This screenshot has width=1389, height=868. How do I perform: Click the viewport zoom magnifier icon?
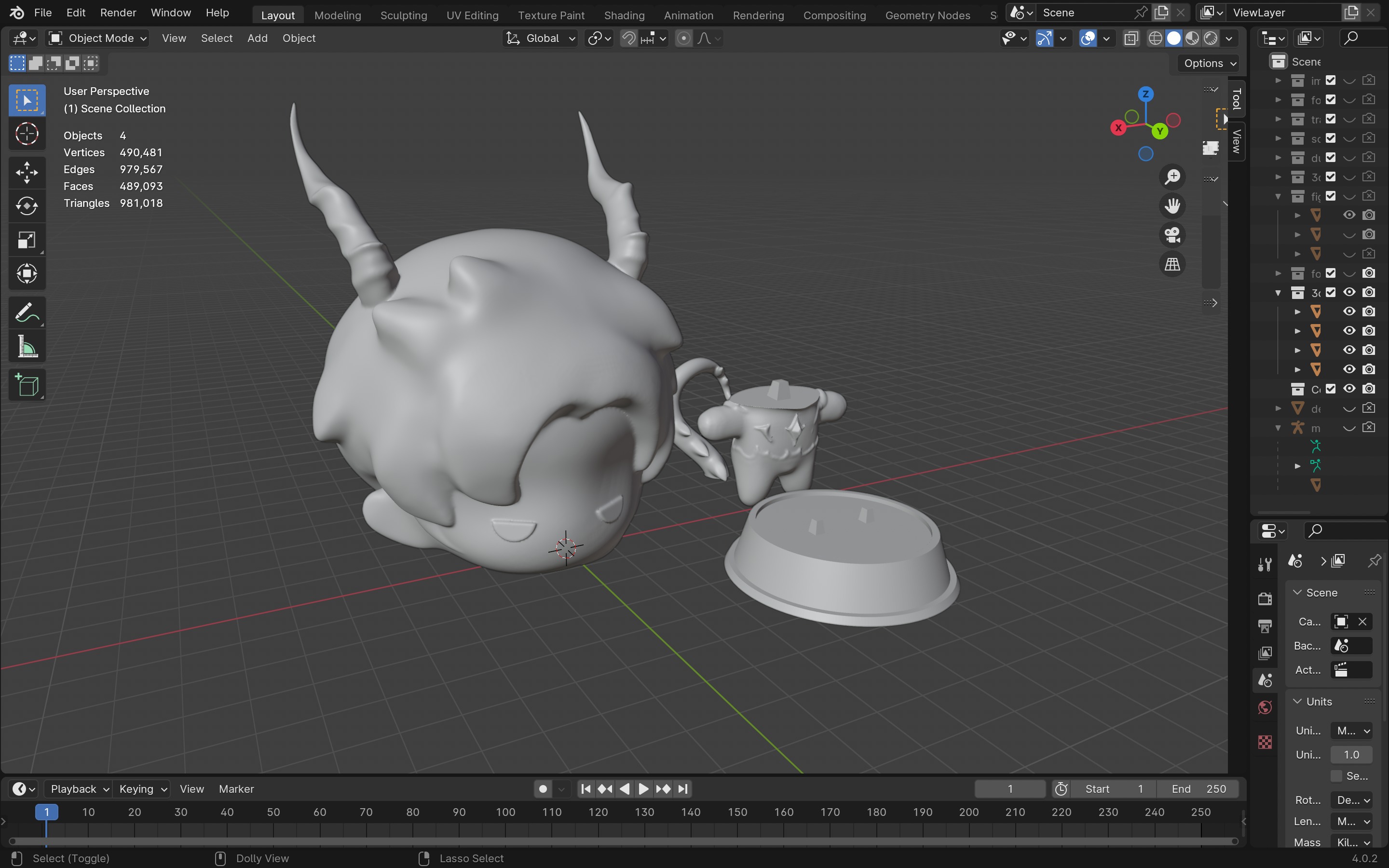pyautogui.click(x=1172, y=177)
